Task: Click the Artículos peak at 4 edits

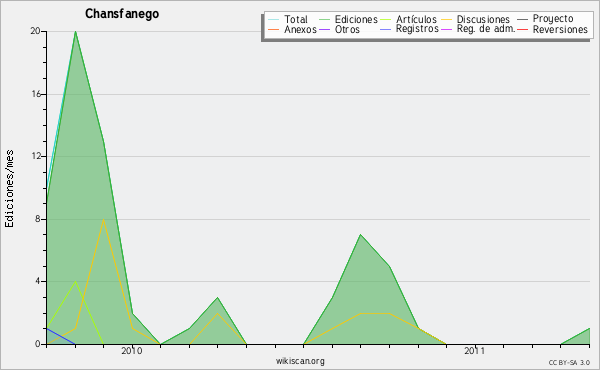Action: (75, 282)
